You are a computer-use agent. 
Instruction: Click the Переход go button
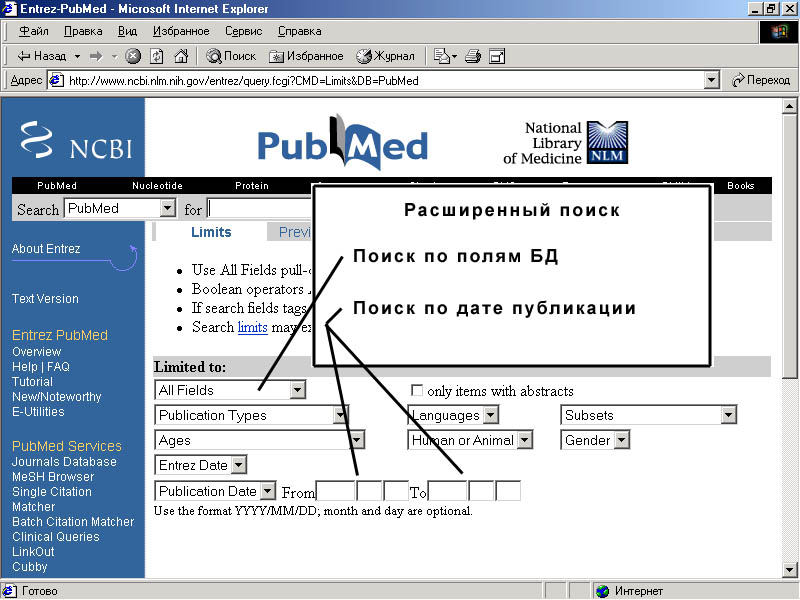click(761, 80)
